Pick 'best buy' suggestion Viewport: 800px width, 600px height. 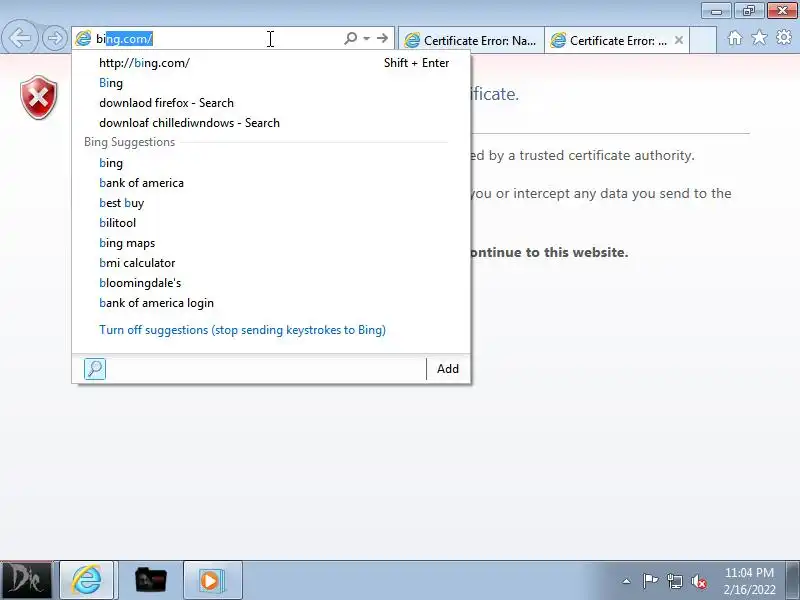pos(271,203)
